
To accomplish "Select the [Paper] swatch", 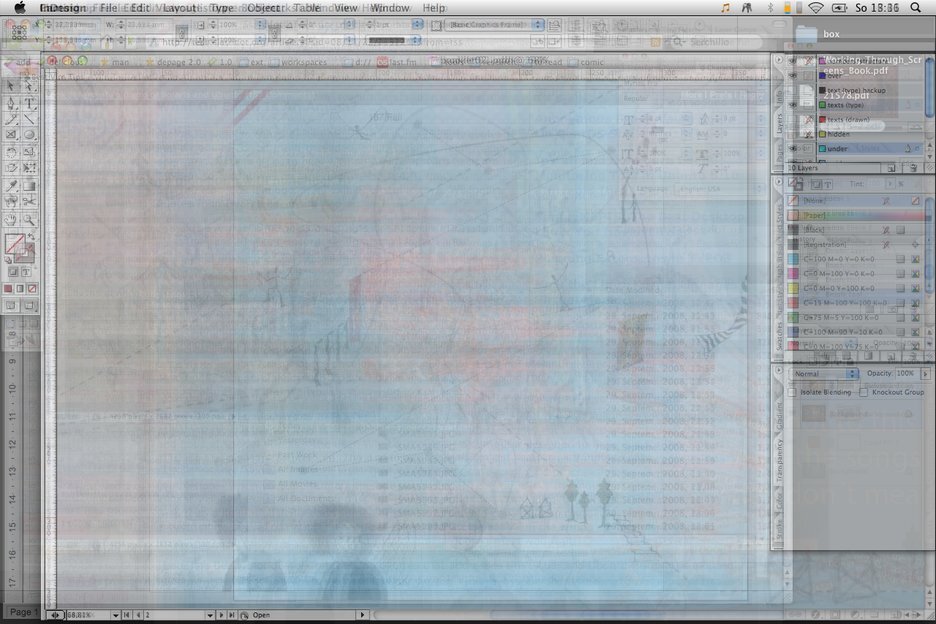I will pyautogui.click(x=854, y=215).
